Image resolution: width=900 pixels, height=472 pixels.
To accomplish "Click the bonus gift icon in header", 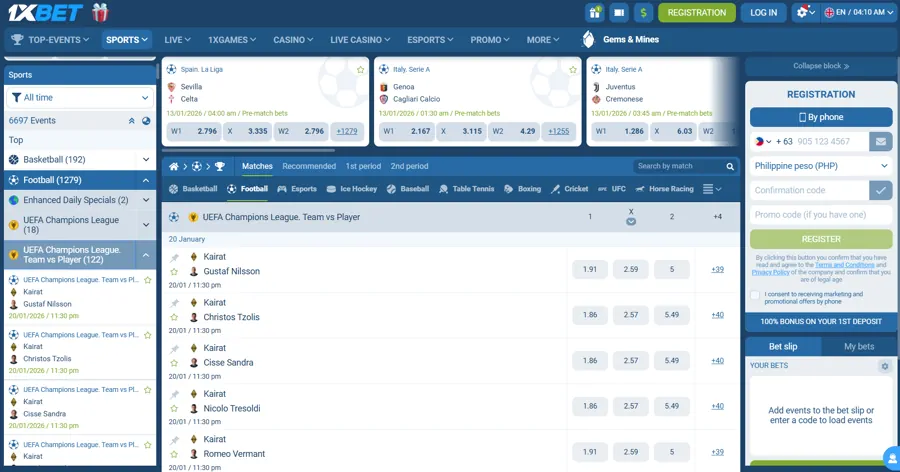I will [x=595, y=12].
